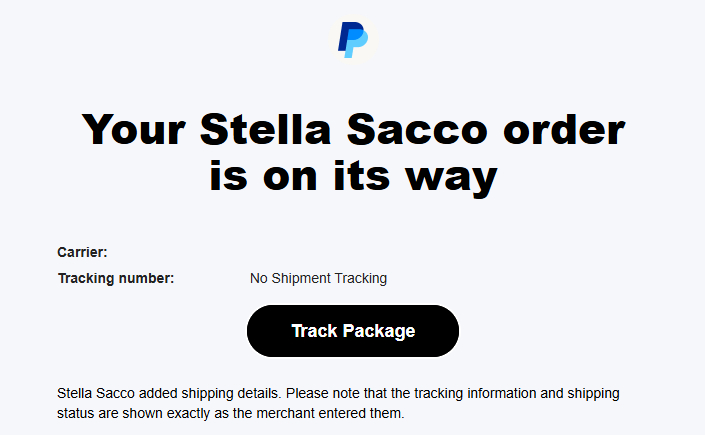Select the Tracking number label
The height and width of the screenshot is (435, 705).
coord(116,278)
